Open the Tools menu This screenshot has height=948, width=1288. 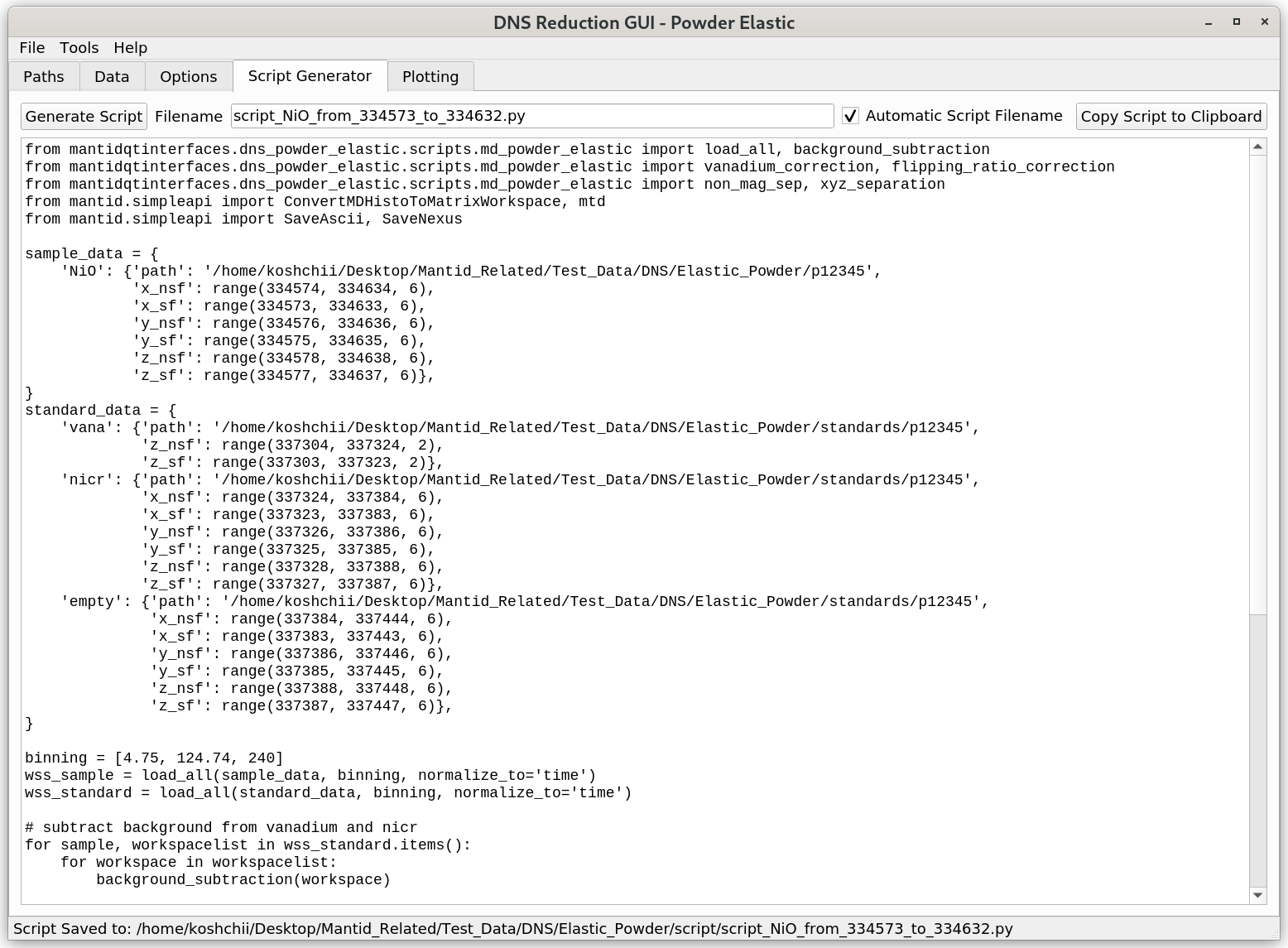pos(79,48)
